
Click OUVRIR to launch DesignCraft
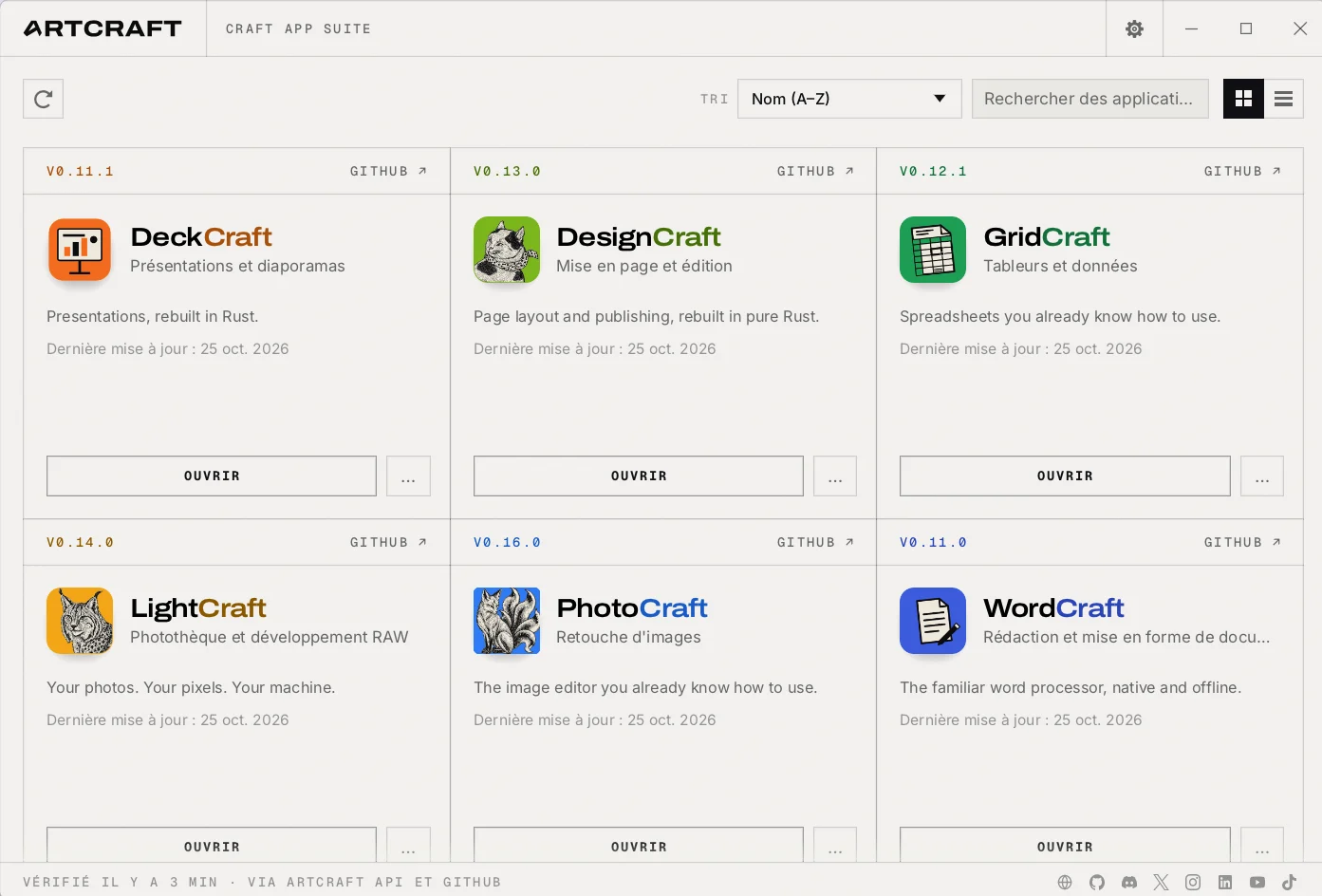[x=639, y=476]
